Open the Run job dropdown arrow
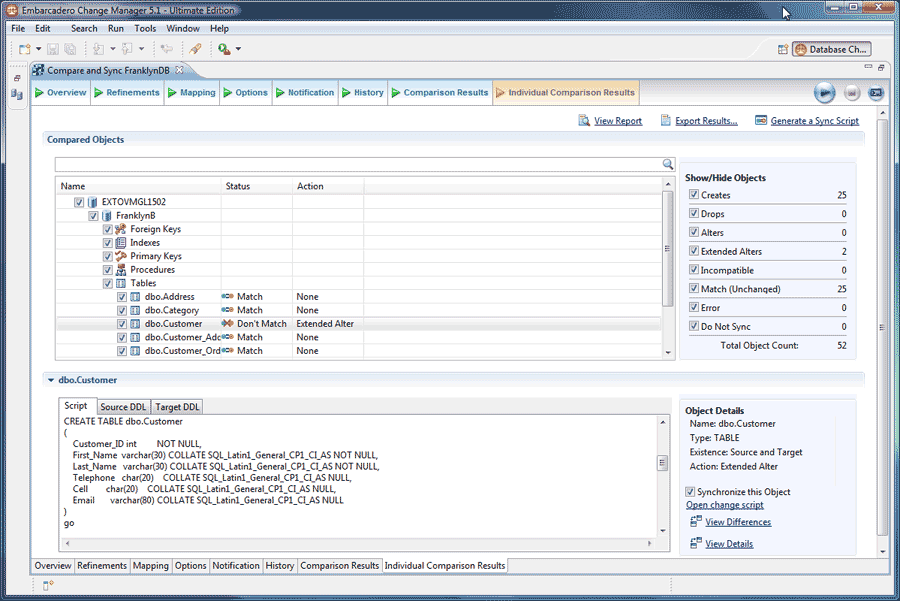This screenshot has width=900, height=601. point(238,49)
